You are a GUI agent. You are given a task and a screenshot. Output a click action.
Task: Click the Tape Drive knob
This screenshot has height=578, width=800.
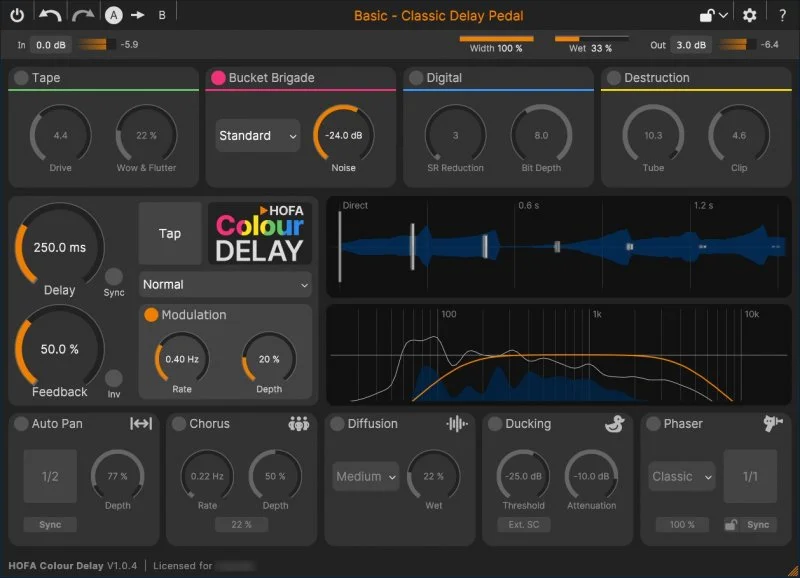[60, 136]
